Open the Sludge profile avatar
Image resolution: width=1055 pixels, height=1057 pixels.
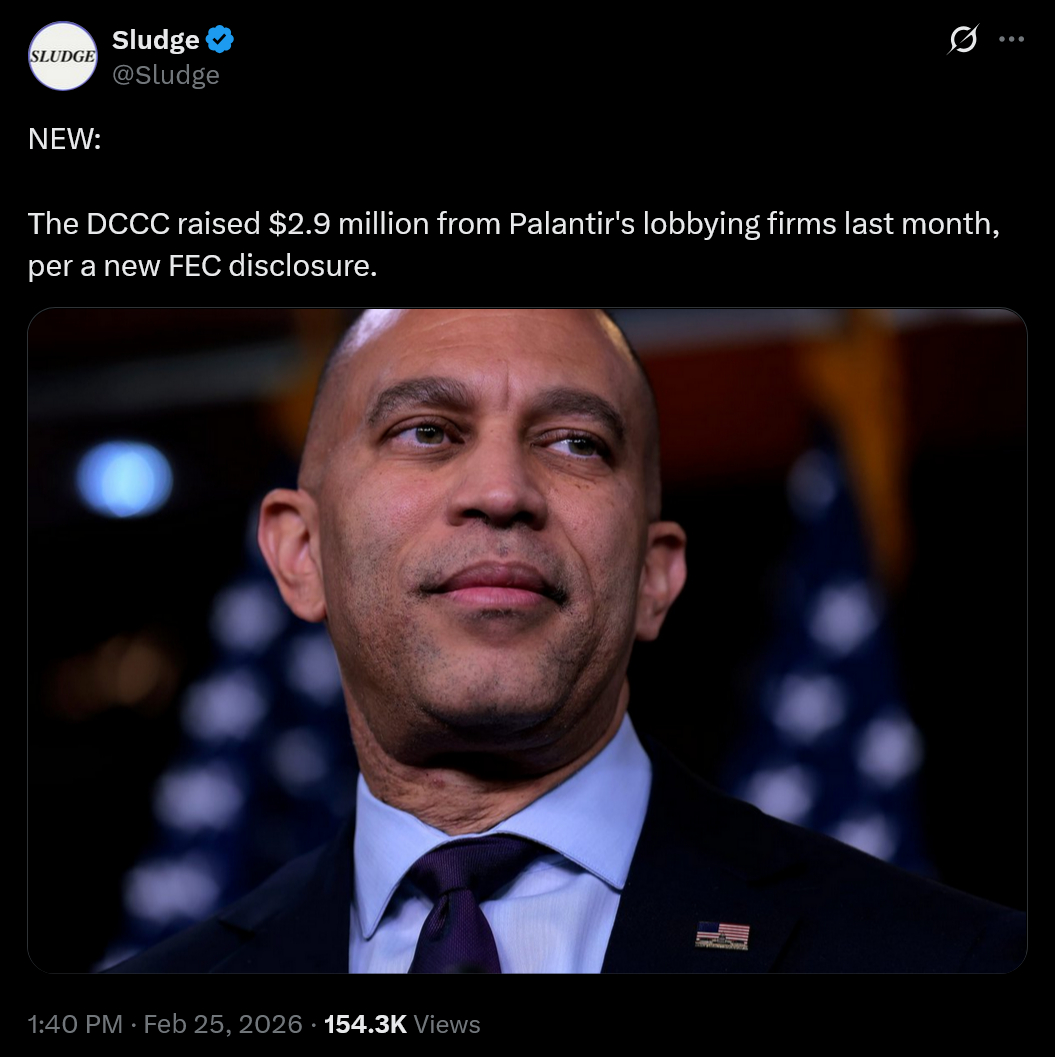tap(63, 56)
